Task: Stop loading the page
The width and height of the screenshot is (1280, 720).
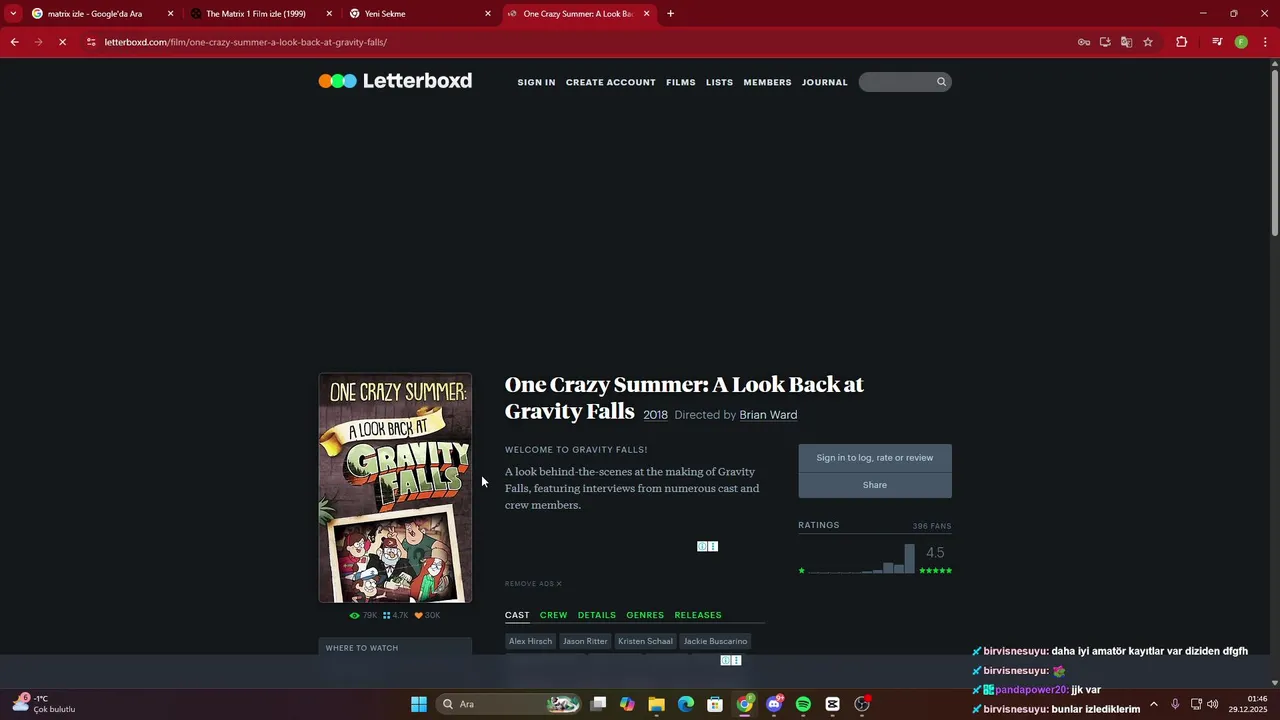Action: 62,42
